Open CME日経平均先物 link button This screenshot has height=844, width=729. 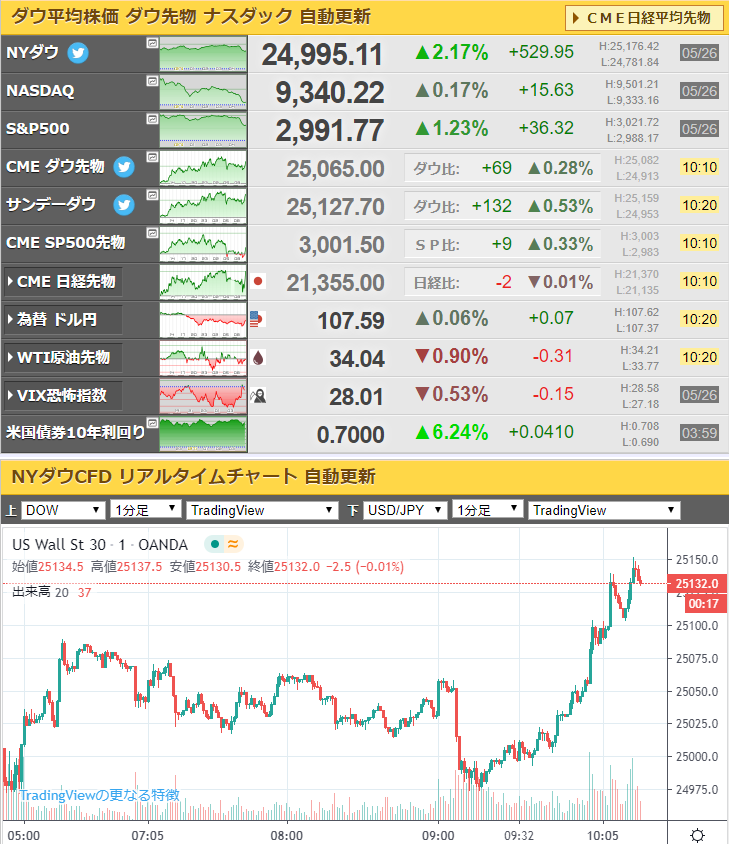pyautogui.click(x=644, y=18)
